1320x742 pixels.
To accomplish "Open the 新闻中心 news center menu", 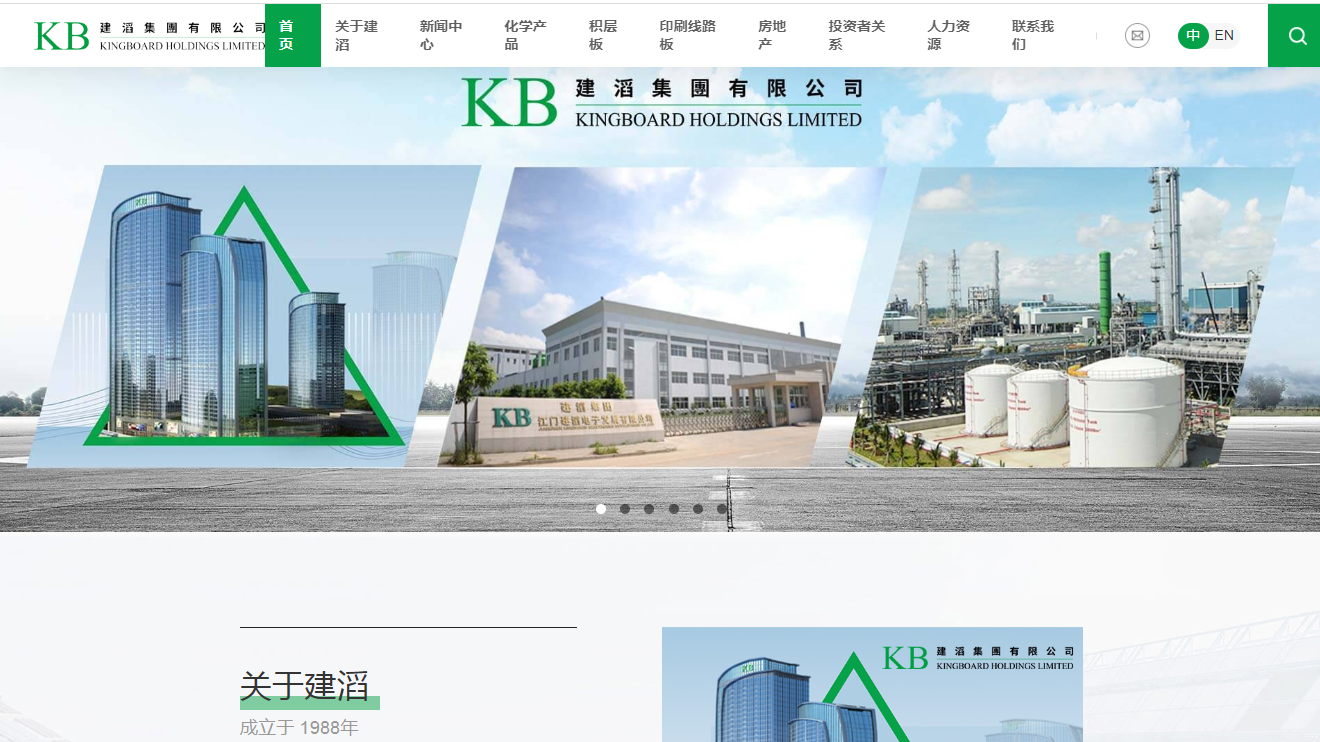I will pyautogui.click(x=440, y=35).
